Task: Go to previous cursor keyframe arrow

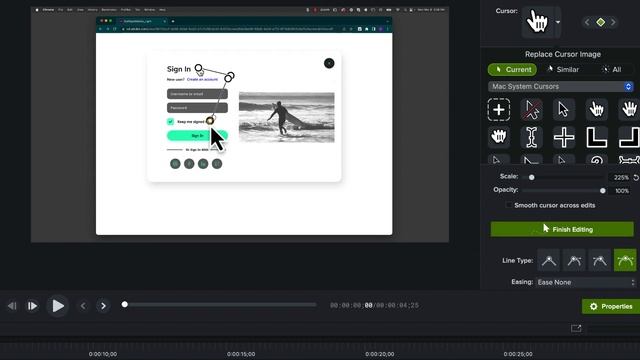Action: click(x=587, y=22)
